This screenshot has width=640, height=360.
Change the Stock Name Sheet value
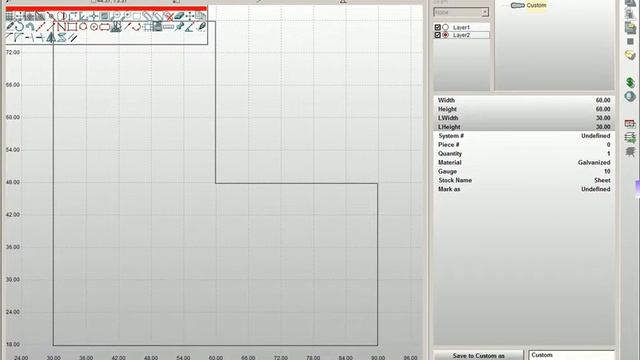pyautogui.click(x=602, y=180)
